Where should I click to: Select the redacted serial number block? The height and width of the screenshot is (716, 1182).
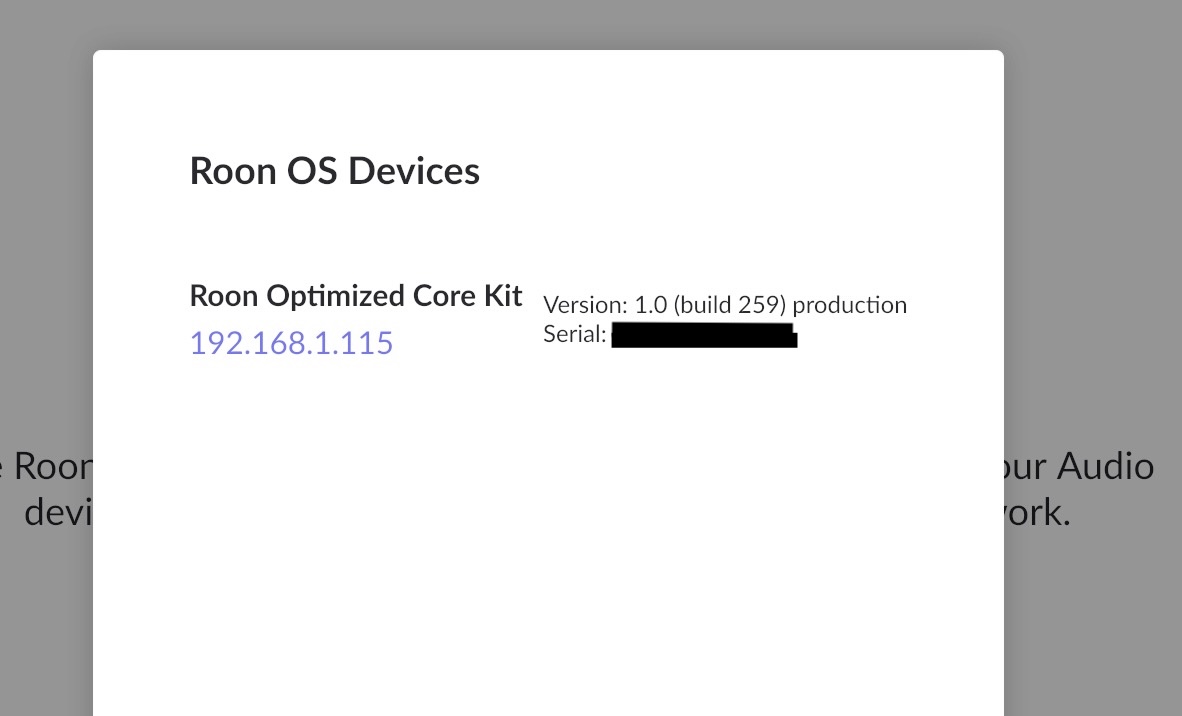[x=704, y=334]
